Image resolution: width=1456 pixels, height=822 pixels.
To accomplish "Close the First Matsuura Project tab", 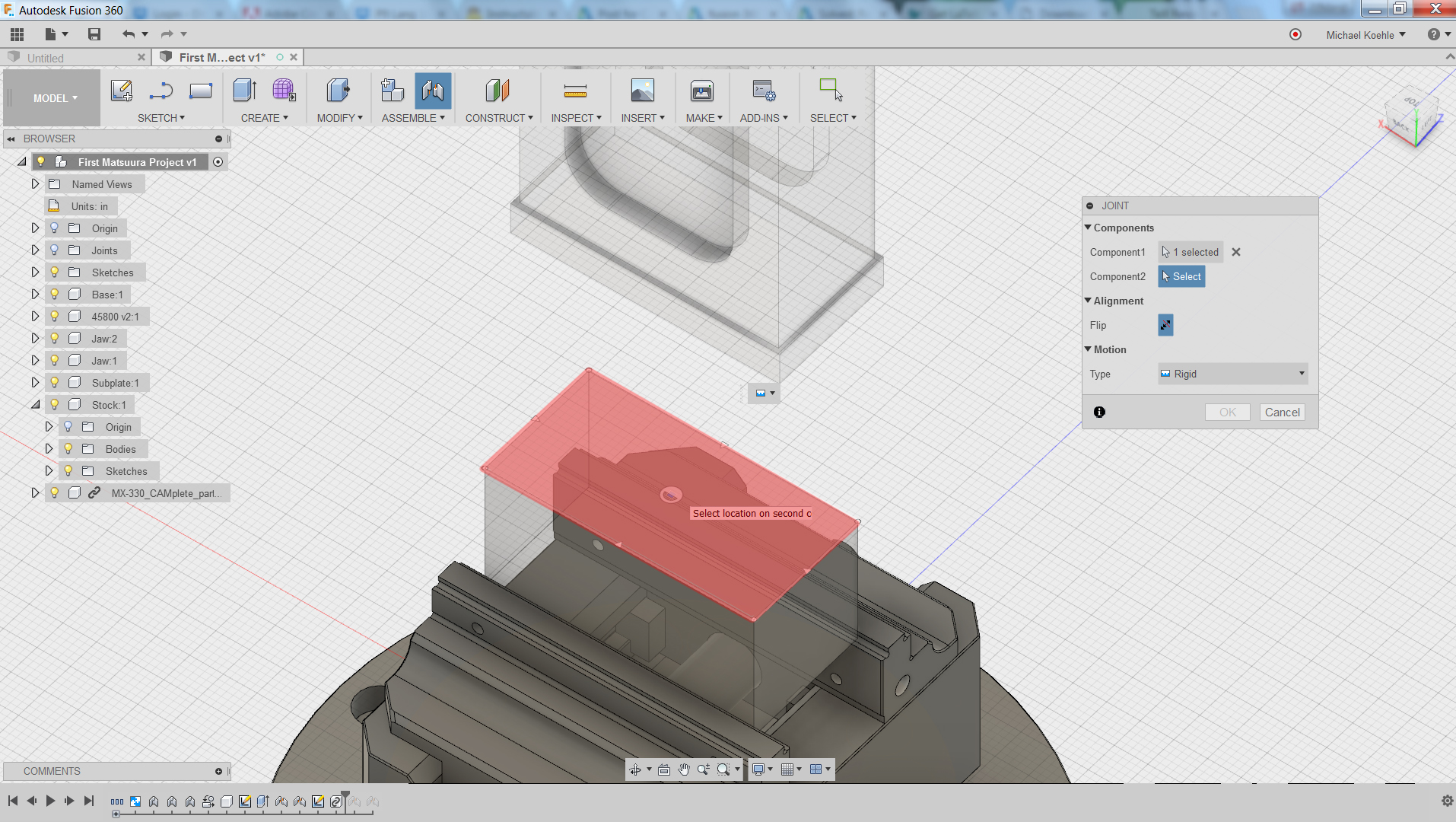I will (294, 57).
